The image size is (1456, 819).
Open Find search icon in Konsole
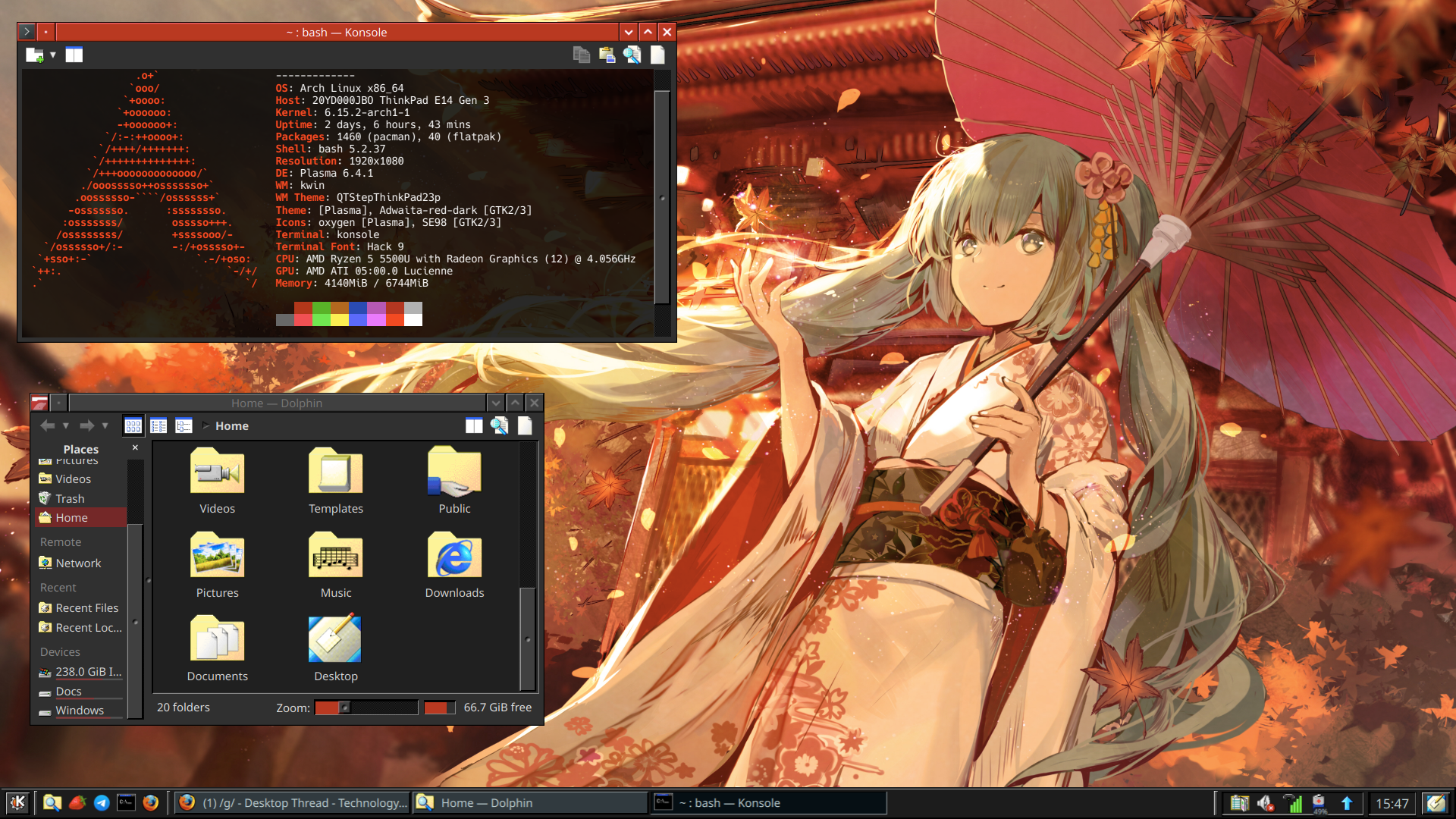[632, 55]
